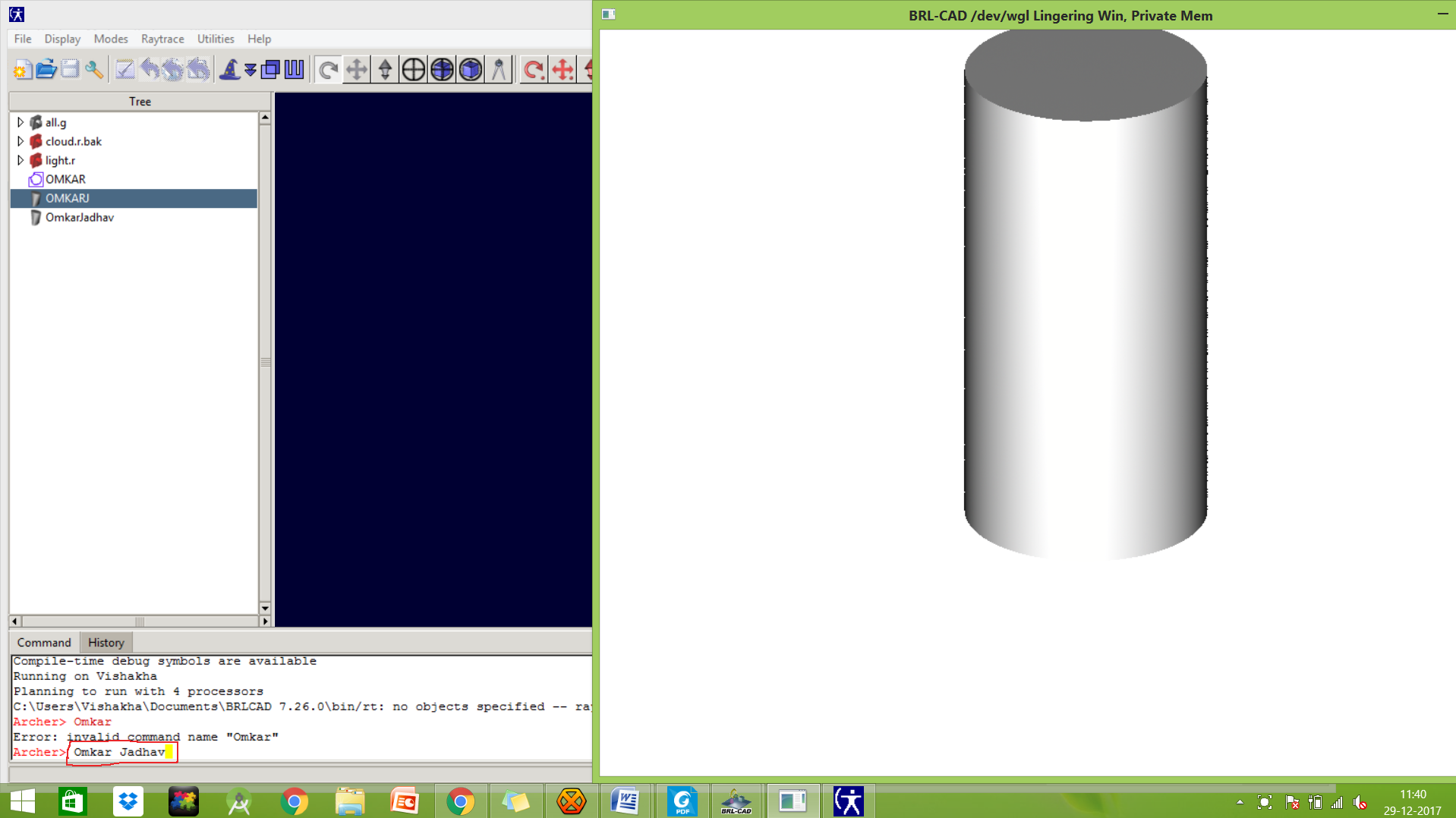Image resolution: width=1456 pixels, height=818 pixels.
Task: Open the Raytrace menu
Action: tap(162, 39)
